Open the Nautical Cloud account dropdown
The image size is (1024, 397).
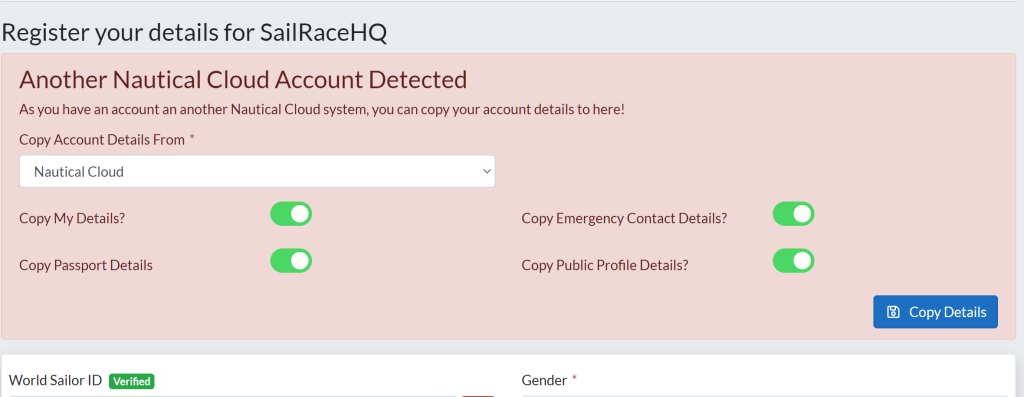[257, 172]
